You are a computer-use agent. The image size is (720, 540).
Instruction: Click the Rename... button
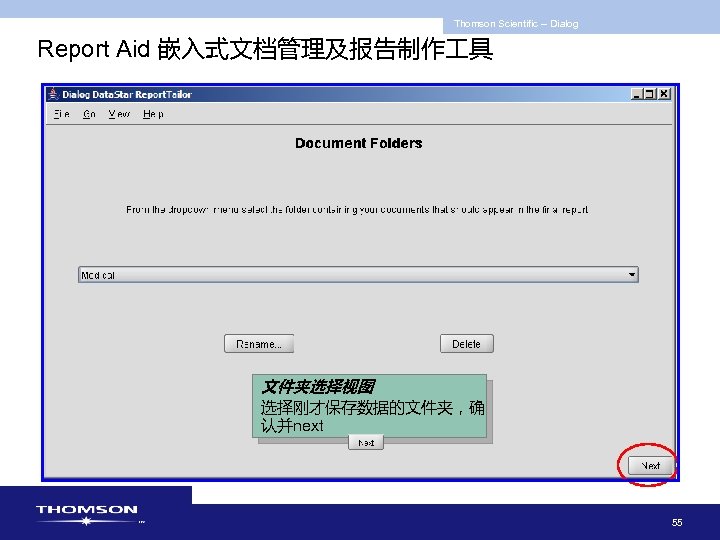tap(259, 344)
